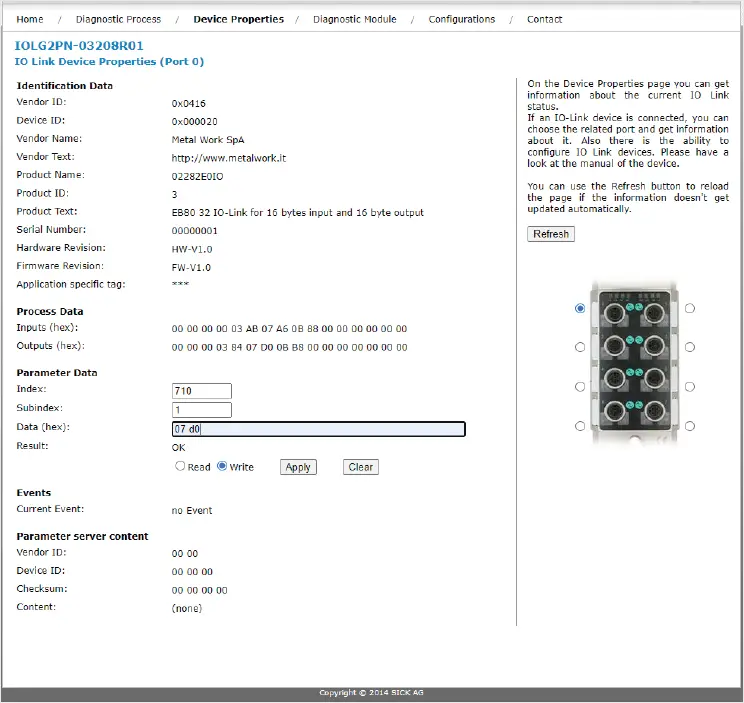The width and height of the screenshot is (744, 703).
Task: Click the Vendor ID value 0x0416
Action: [x=188, y=103]
